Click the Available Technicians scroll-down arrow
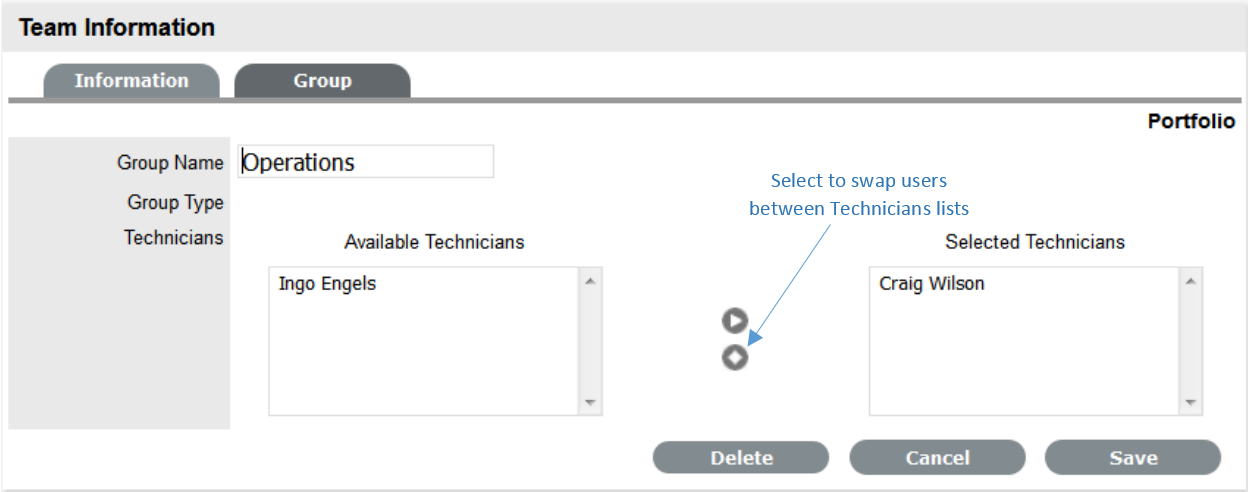1248x492 pixels. [x=590, y=402]
